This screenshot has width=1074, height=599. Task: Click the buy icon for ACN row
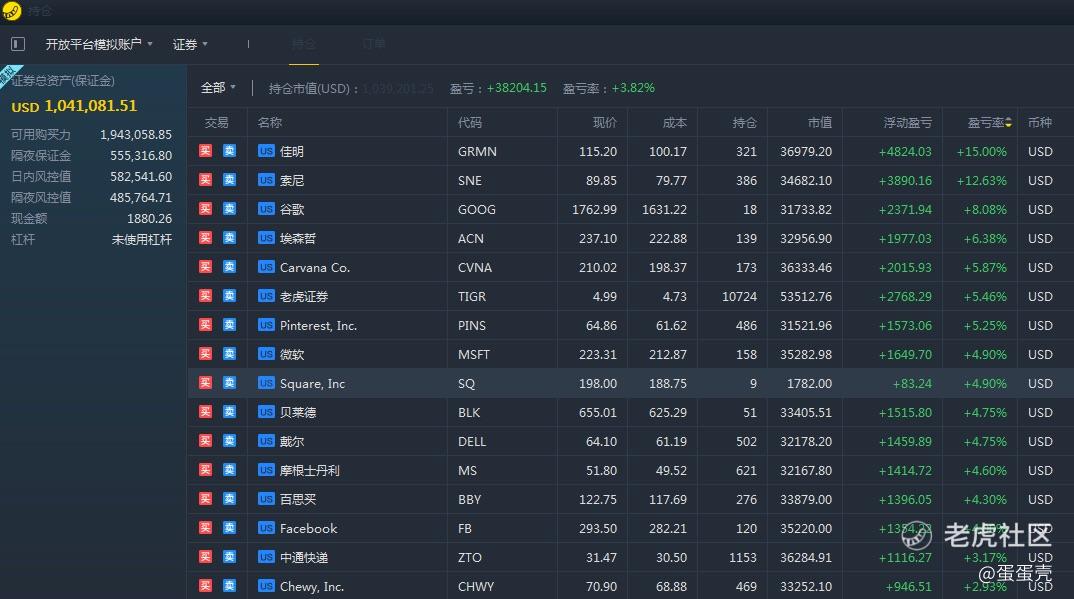tap(205, 238)
